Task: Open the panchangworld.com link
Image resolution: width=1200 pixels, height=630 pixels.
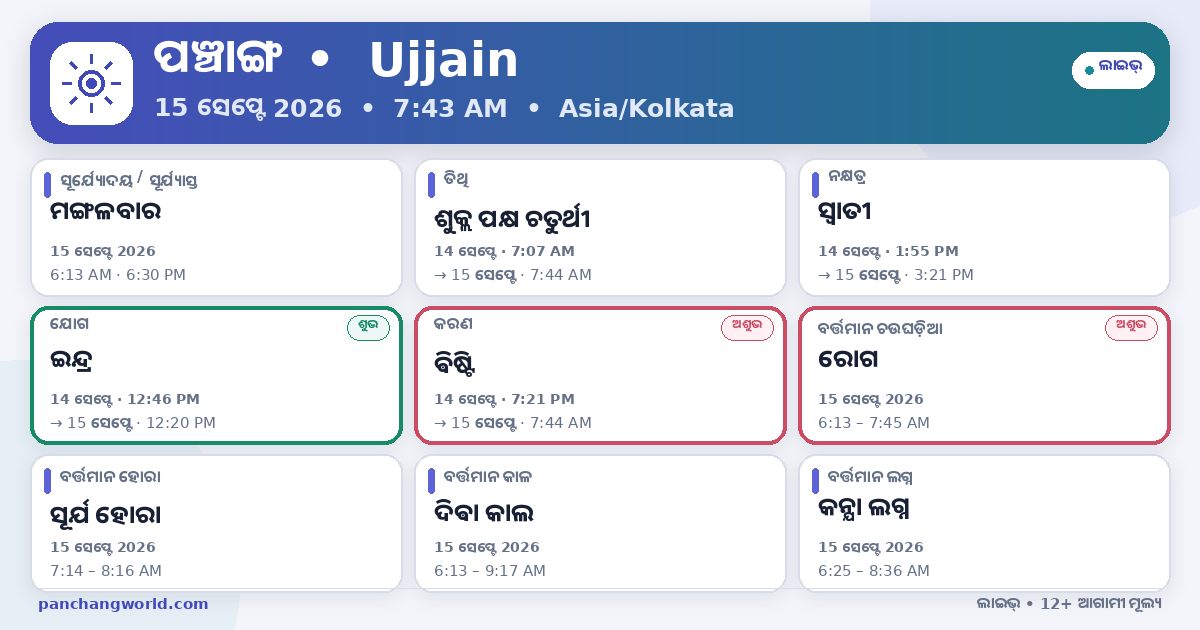Action: click(x=123, y=604)
